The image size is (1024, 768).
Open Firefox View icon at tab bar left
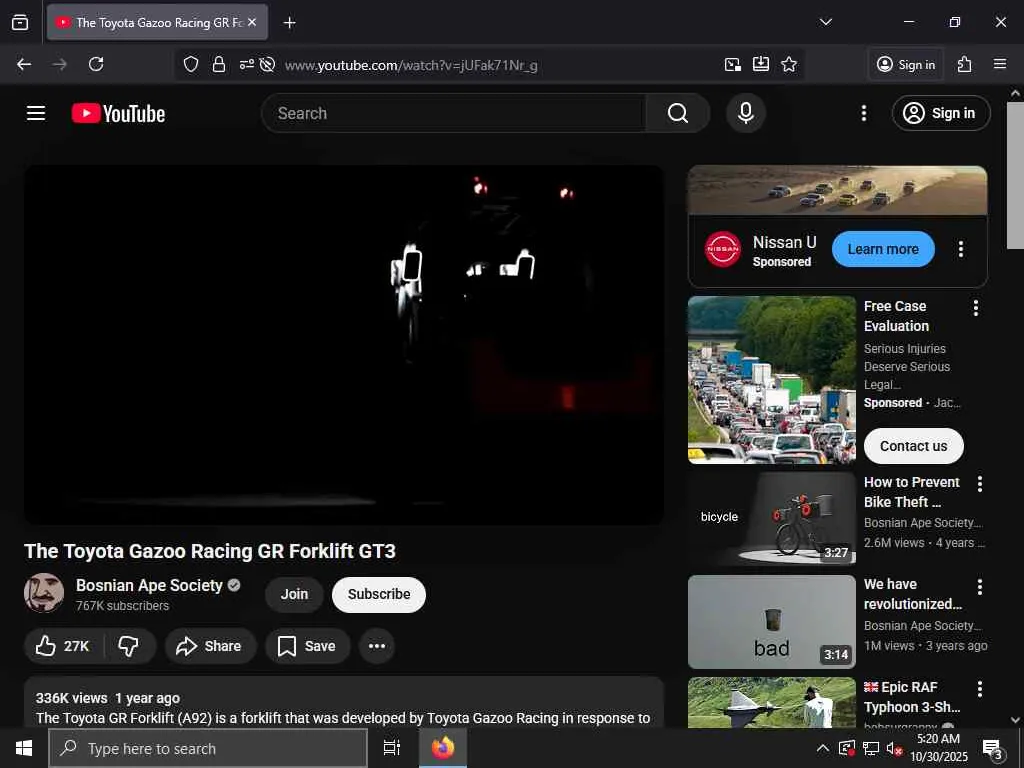pyautogui.click(x=20, y=22)
